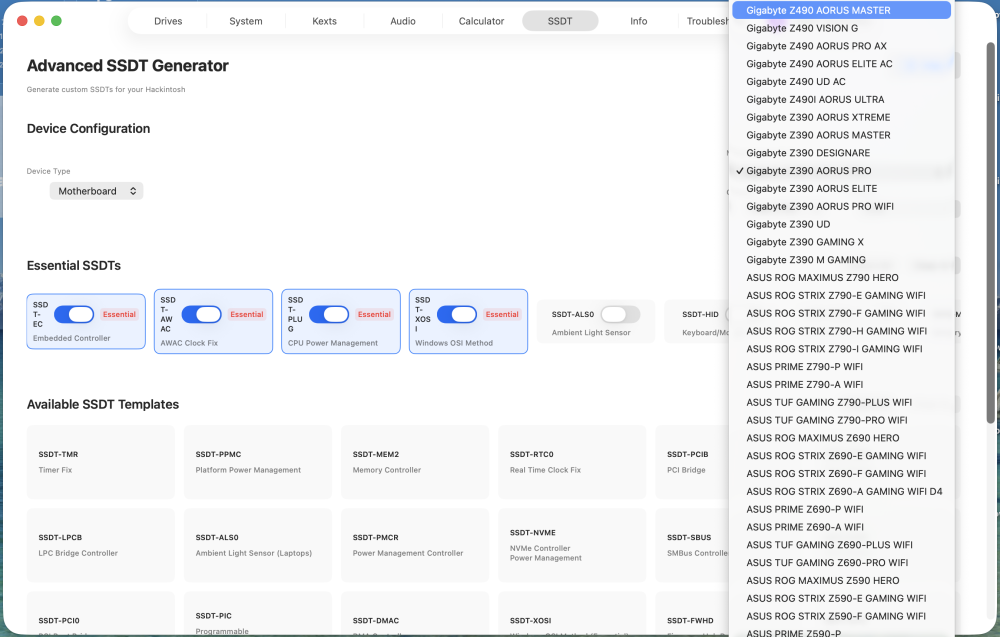1000x637 pixels.
Task: Choose Gigabyte Z390 GAMING X
Action: (841, 242)
